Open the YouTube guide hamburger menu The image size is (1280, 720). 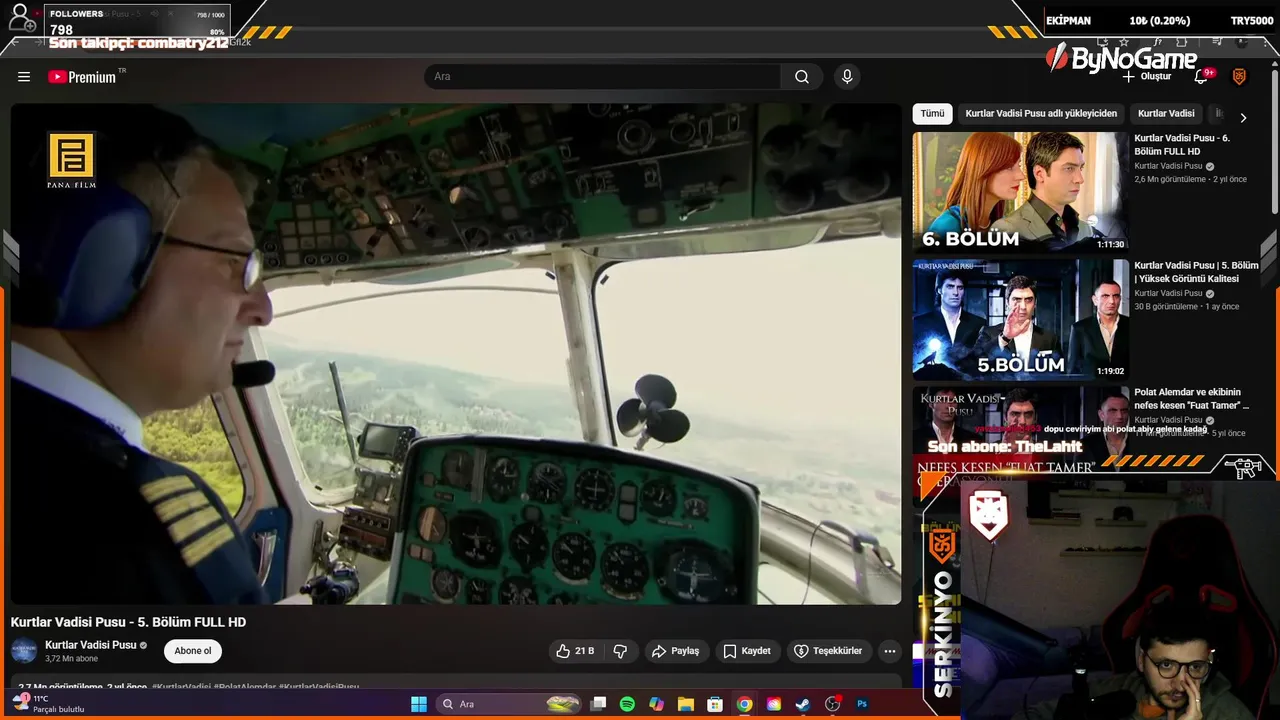[x=24, y=77]
